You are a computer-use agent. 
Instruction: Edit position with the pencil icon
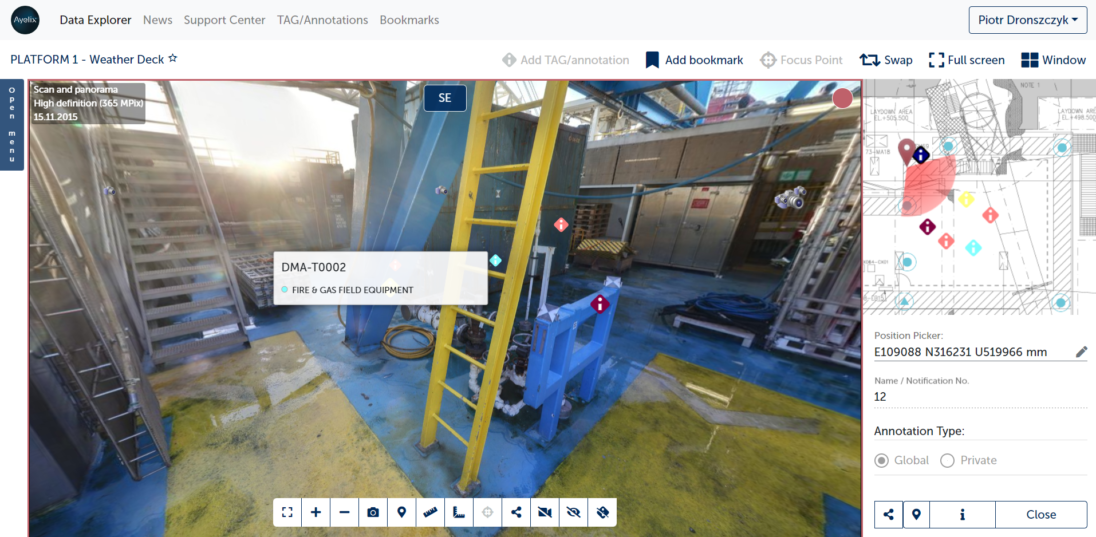click(x=1081, y=352)
